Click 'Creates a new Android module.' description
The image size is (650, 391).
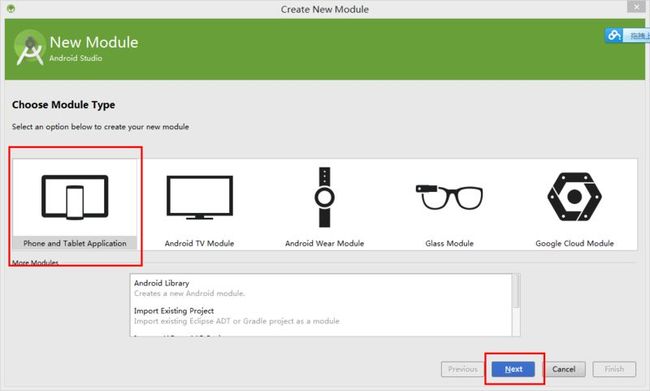pos(189,294)
